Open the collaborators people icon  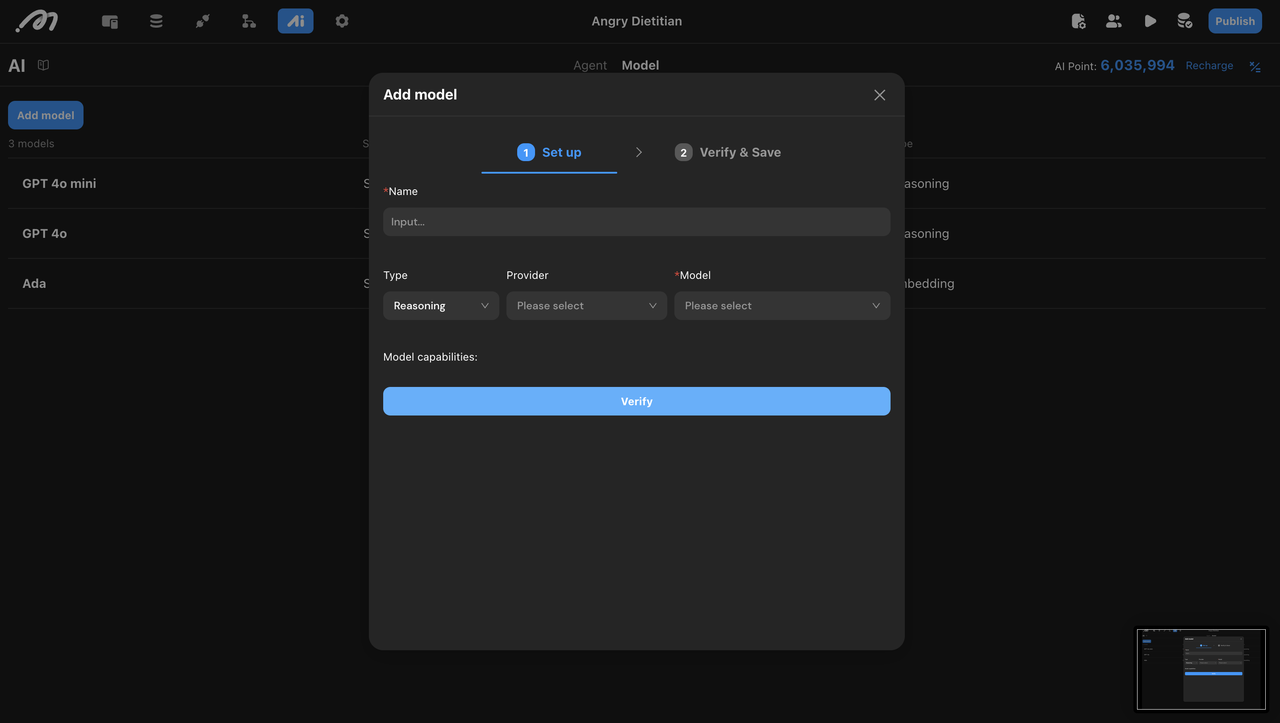[1114, 21]
